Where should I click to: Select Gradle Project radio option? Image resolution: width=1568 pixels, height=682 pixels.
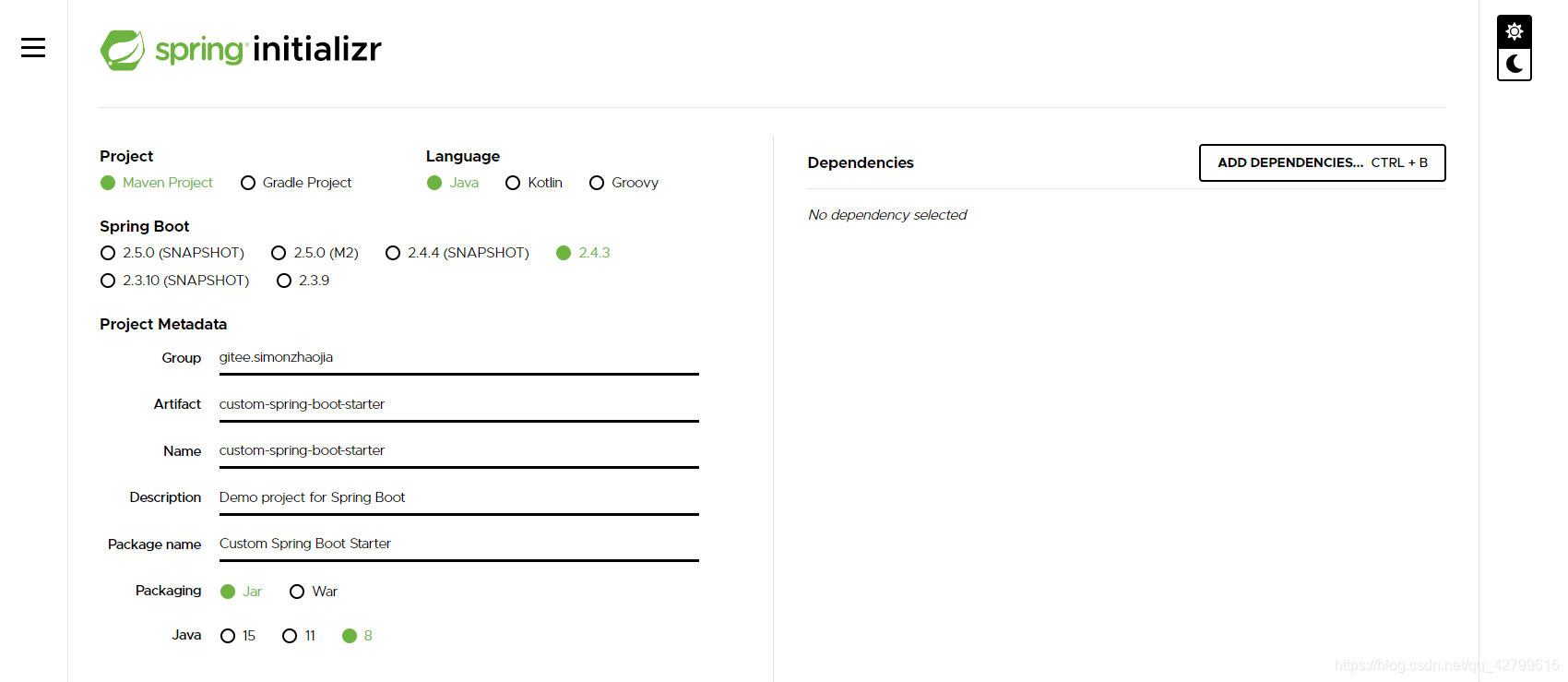click(x=296, y=183)
